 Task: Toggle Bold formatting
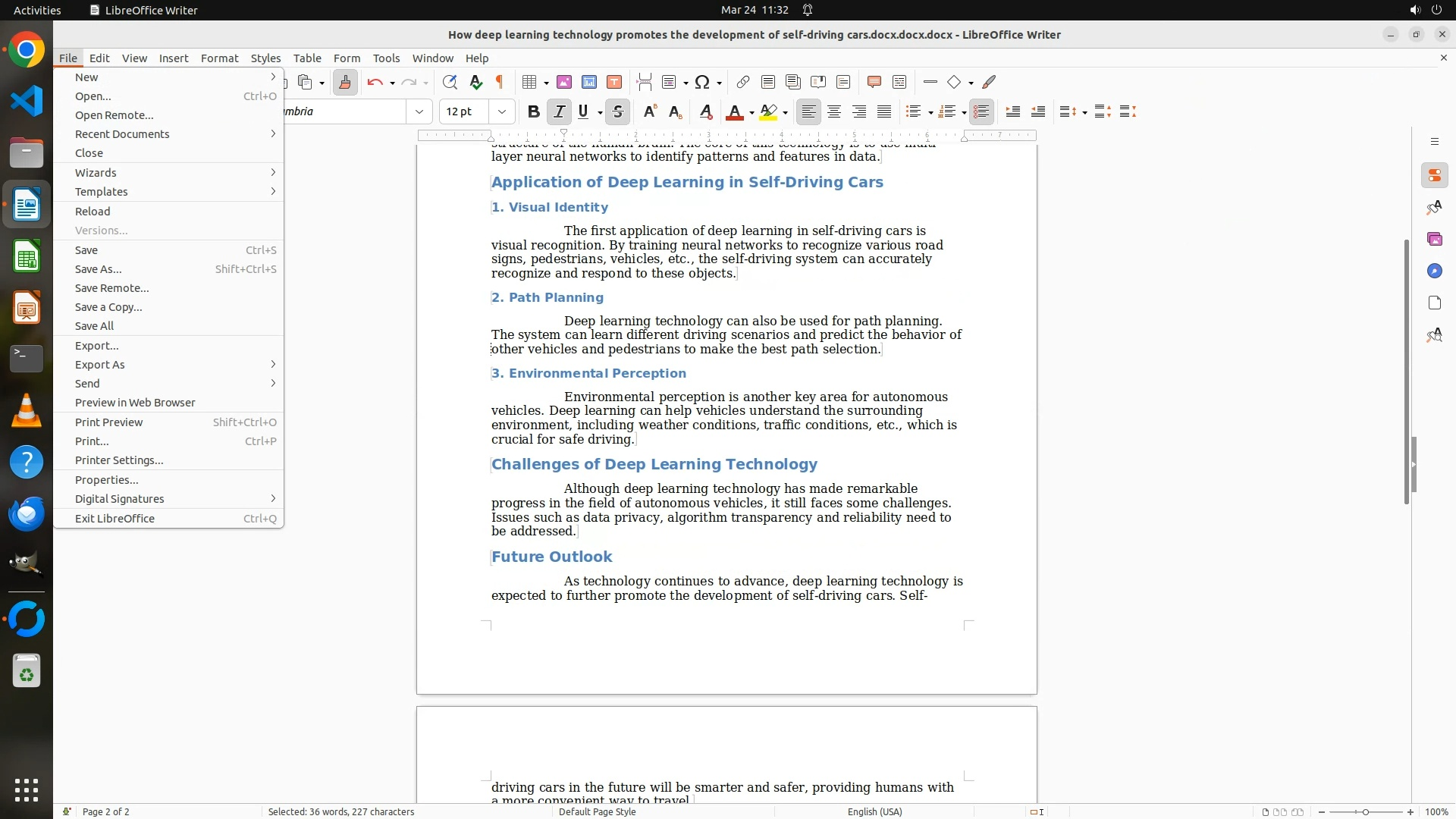(533, 112)
